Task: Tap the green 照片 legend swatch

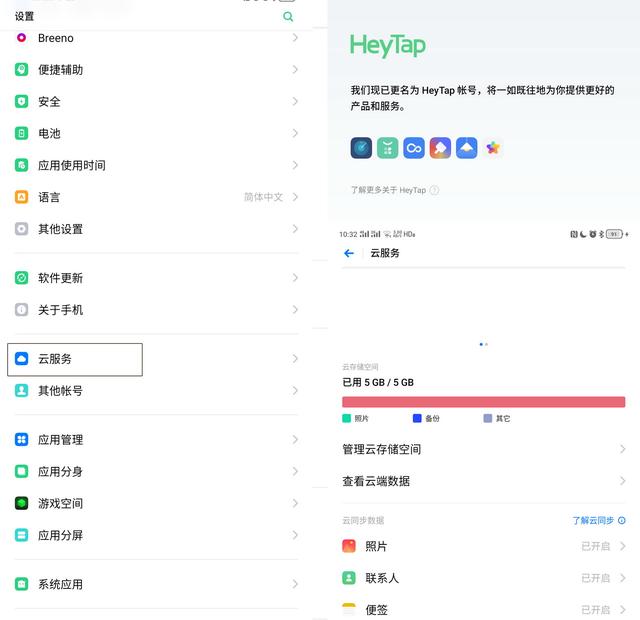Action: 347,418
